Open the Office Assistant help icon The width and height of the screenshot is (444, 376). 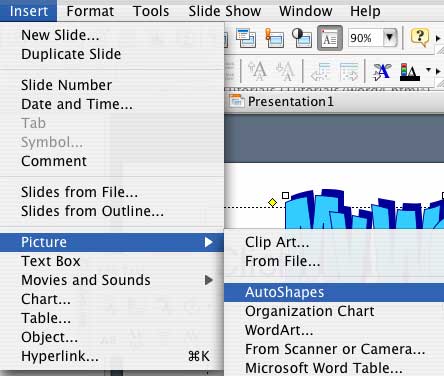419,37
